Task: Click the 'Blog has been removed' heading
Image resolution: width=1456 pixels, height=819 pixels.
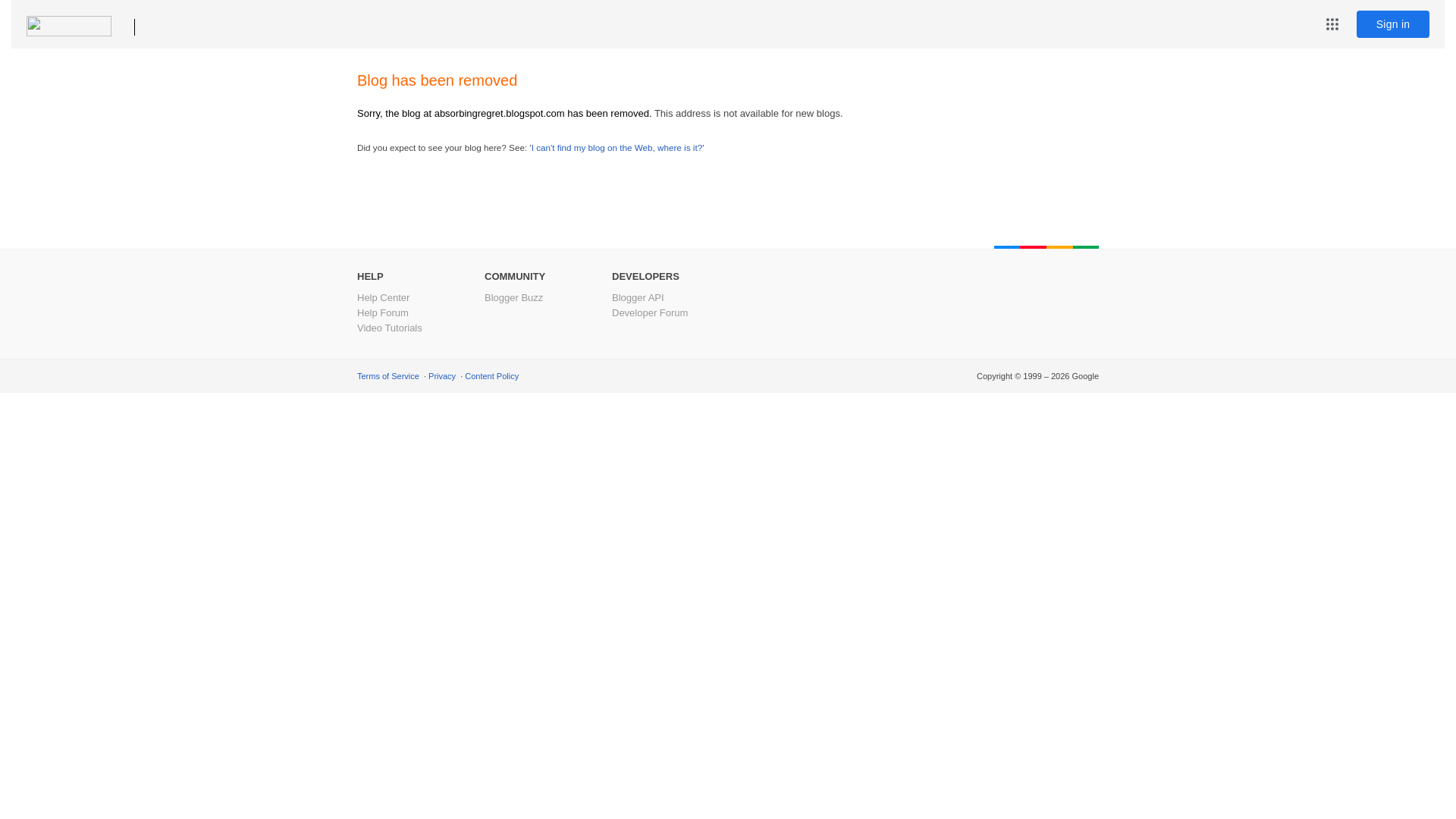Action: tap(437, 80)
